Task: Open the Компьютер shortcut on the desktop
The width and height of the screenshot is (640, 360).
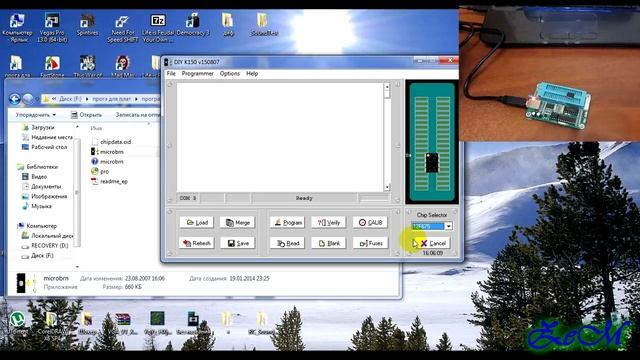Action: tap(17, 28)
